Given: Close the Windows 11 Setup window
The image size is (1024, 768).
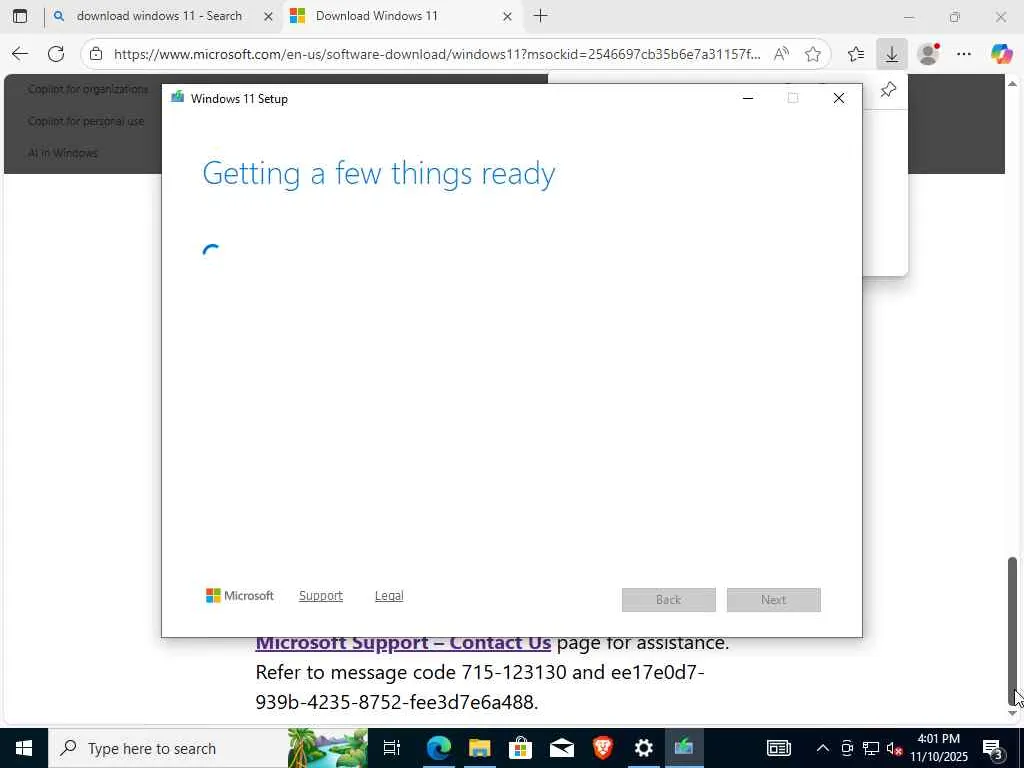Looking at the screenshot, I should coord(839,98).
